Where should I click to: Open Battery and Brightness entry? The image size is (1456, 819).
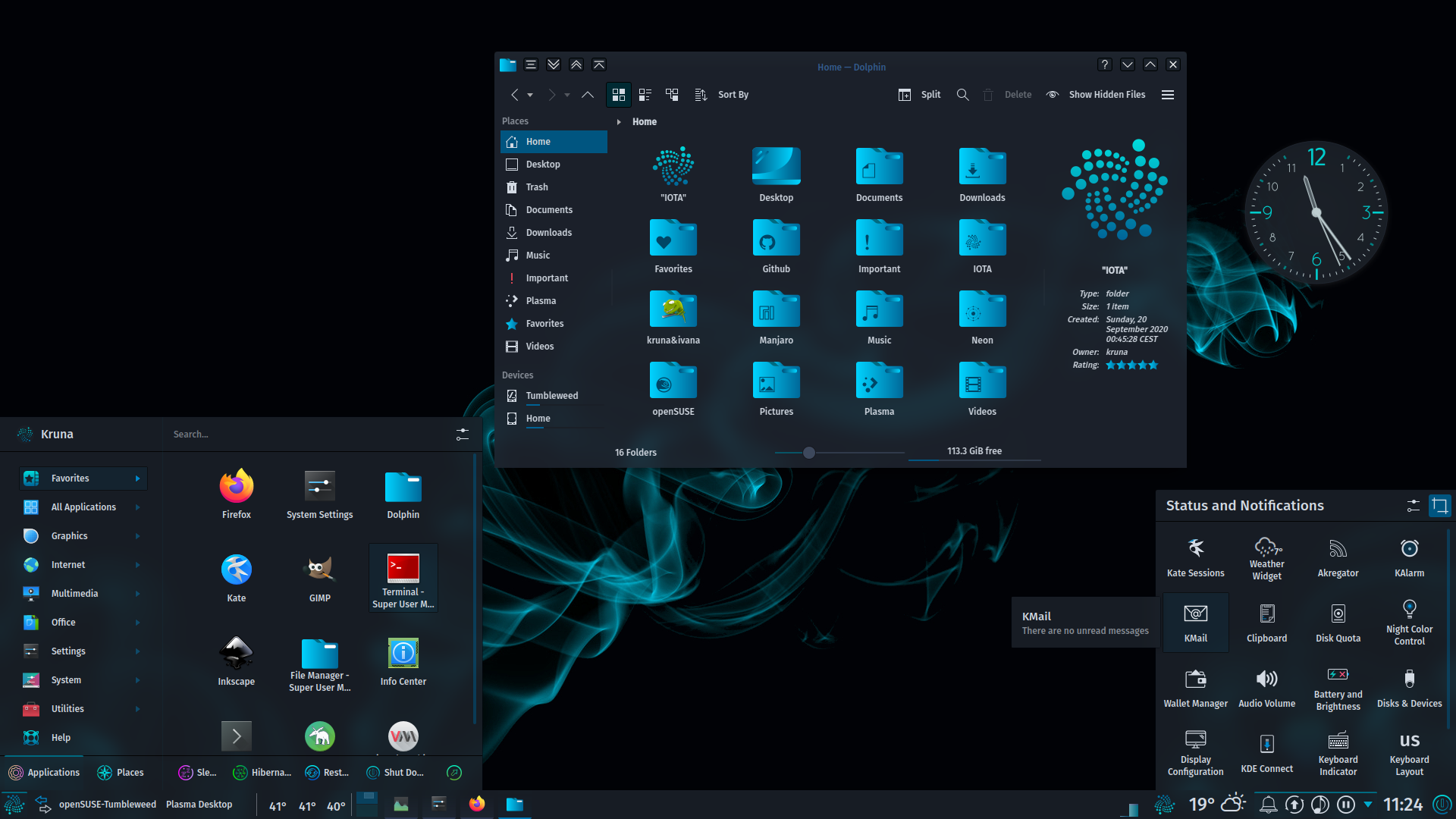tap(1338, 689)
